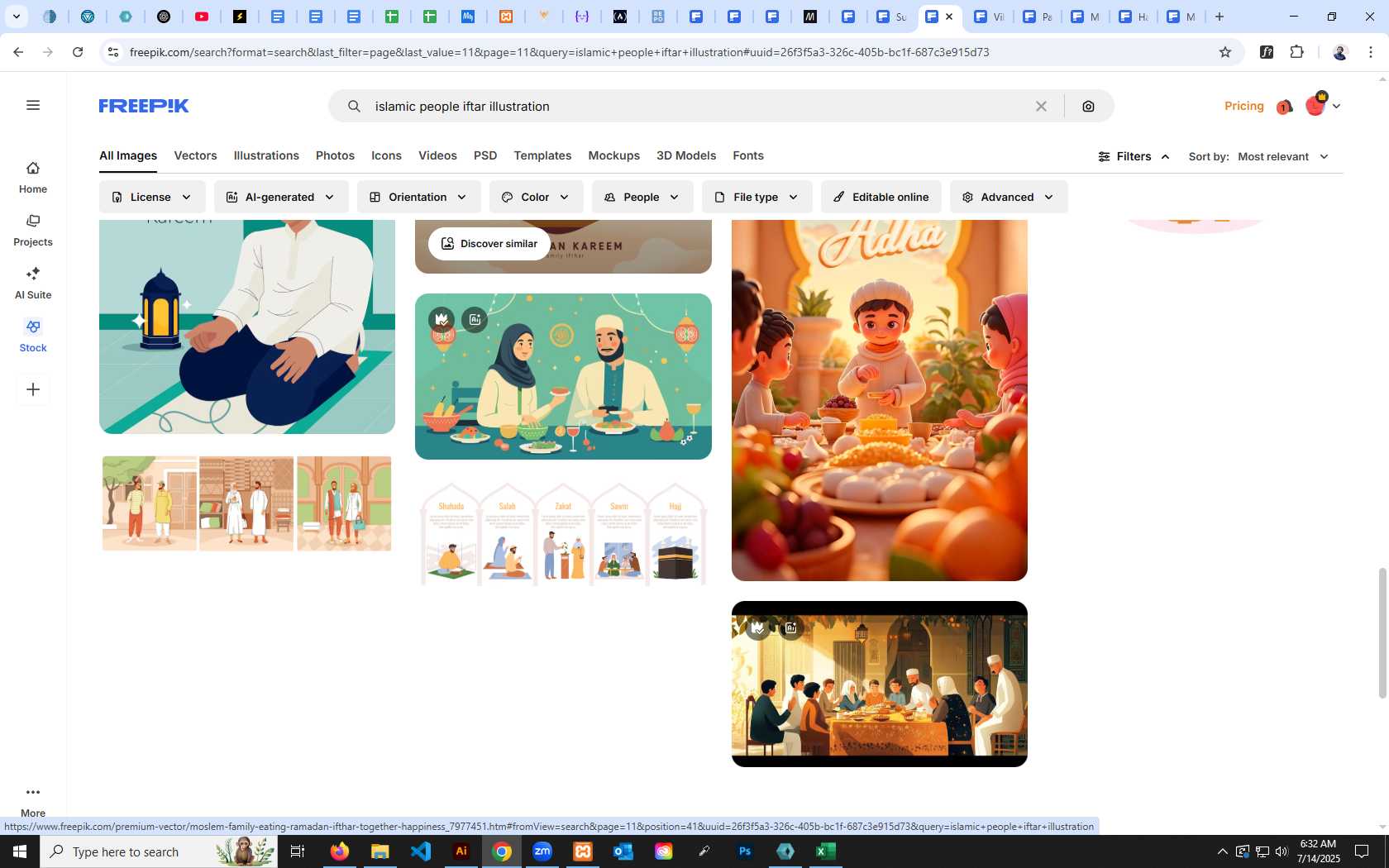1389x868 pixels.
Task: Switch to Vectors tab
Action: (195, 155)
